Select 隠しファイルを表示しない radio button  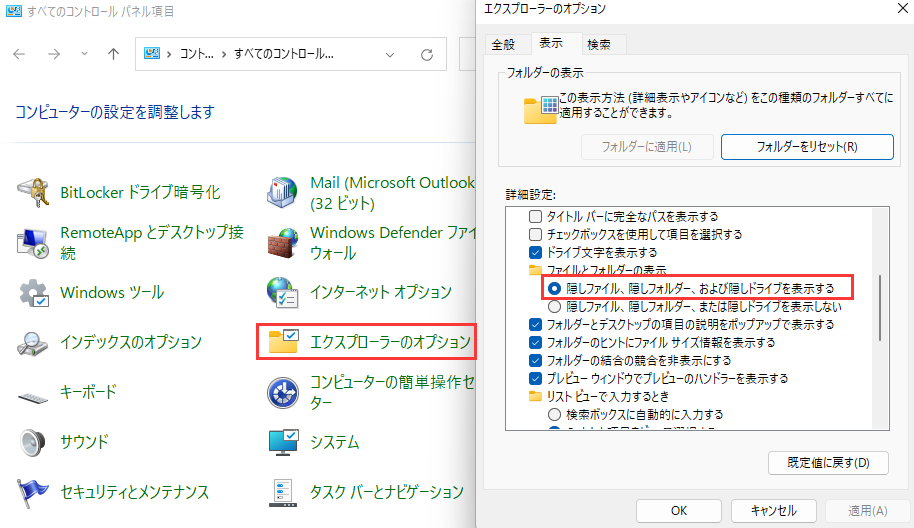[x=554, y=306]
